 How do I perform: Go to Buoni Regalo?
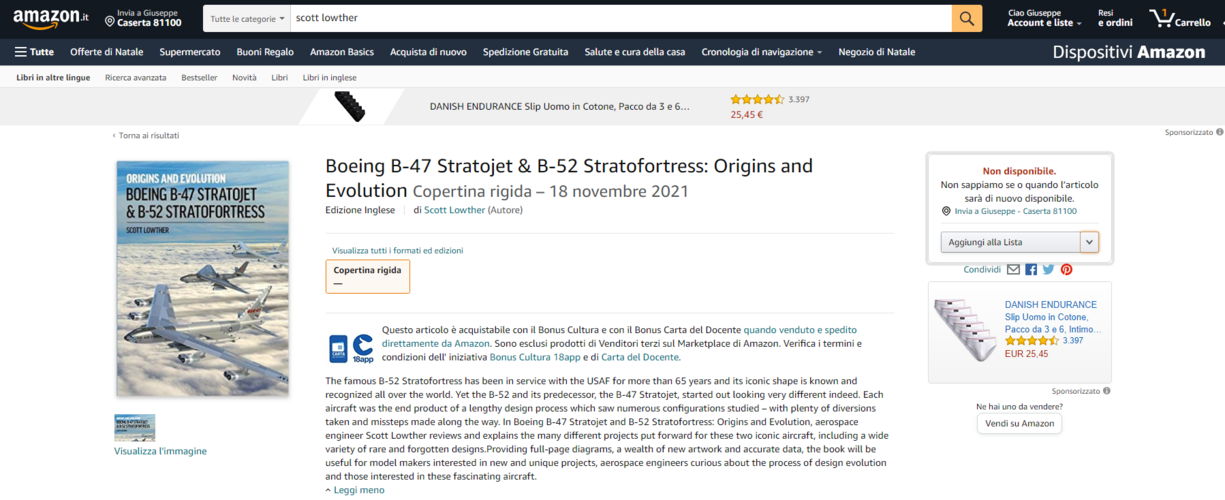(x=265, y=52)
